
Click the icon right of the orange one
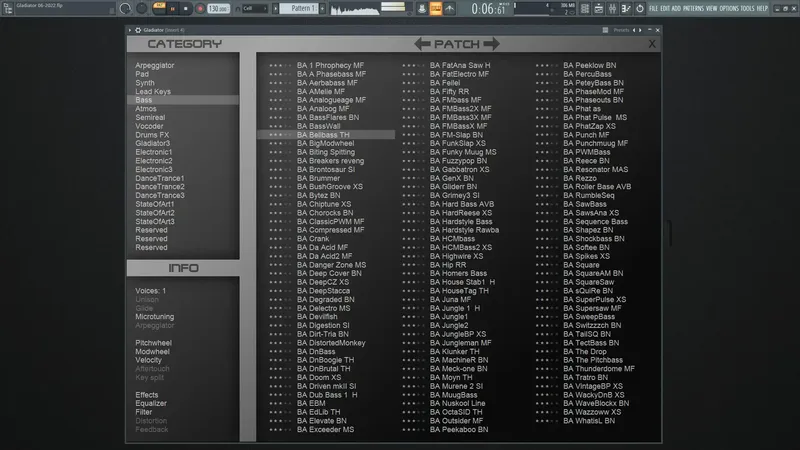pyautogui.click(x=449, y=9)
